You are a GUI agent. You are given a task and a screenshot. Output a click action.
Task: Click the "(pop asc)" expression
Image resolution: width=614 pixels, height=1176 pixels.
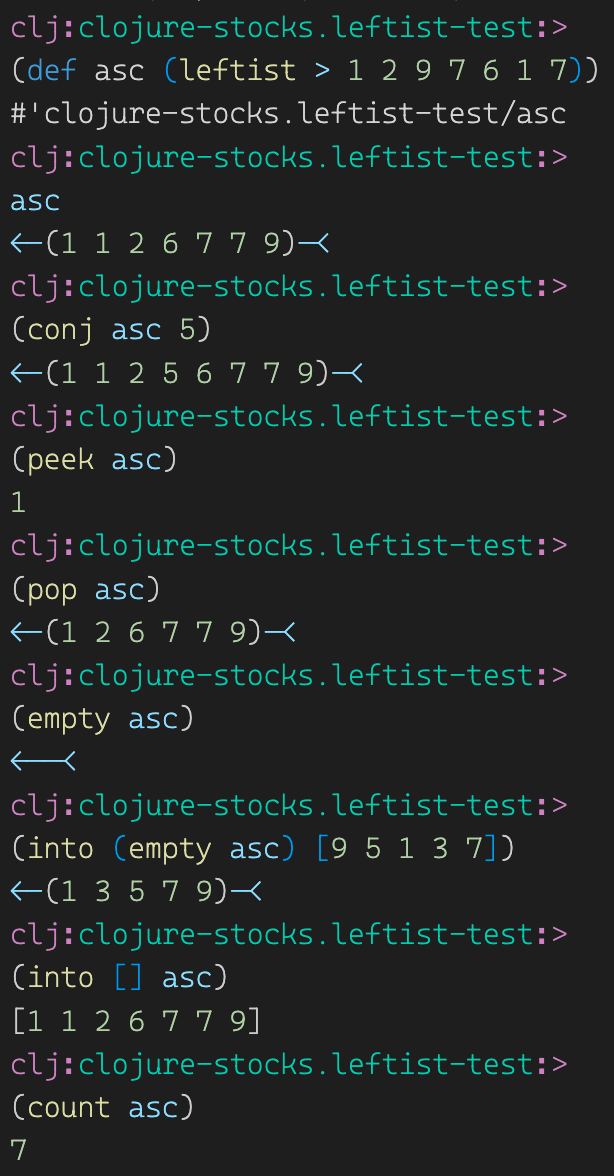point(86,589)
